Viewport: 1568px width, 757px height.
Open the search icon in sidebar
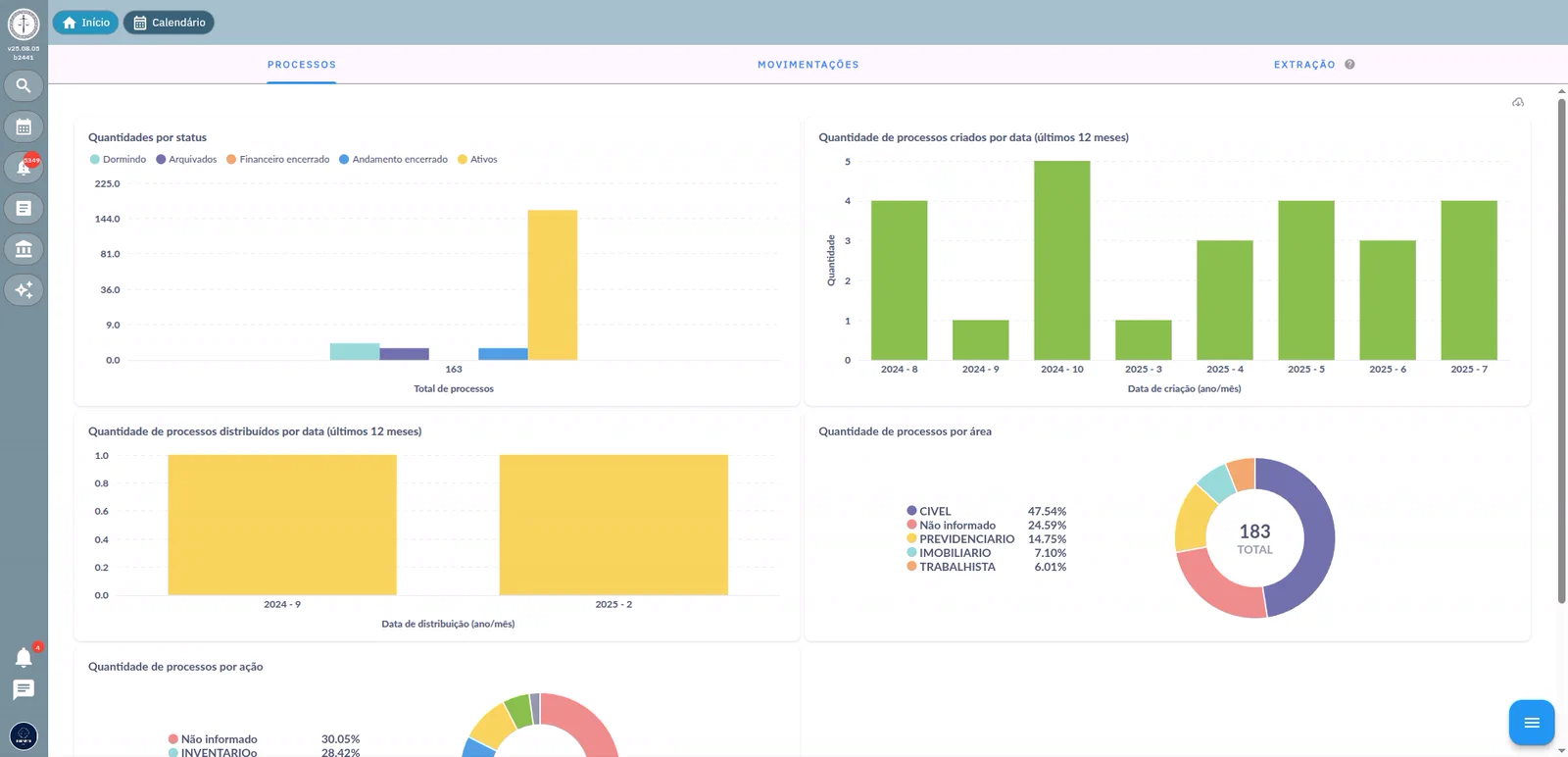click(x=24, y=86)
